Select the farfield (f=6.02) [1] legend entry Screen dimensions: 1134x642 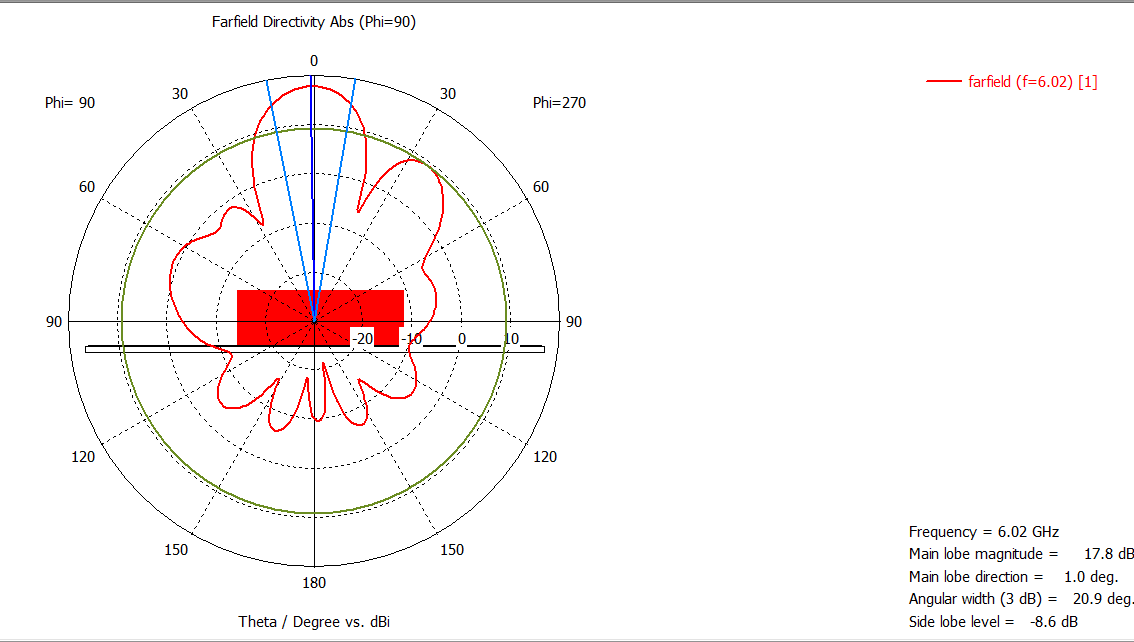(x=1032, y=82)
